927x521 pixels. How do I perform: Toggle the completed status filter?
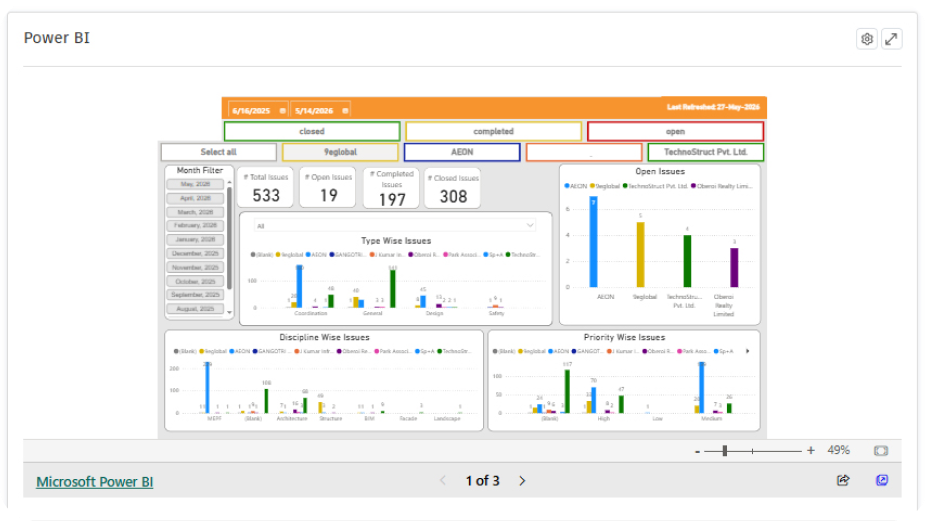coord(494,131)
